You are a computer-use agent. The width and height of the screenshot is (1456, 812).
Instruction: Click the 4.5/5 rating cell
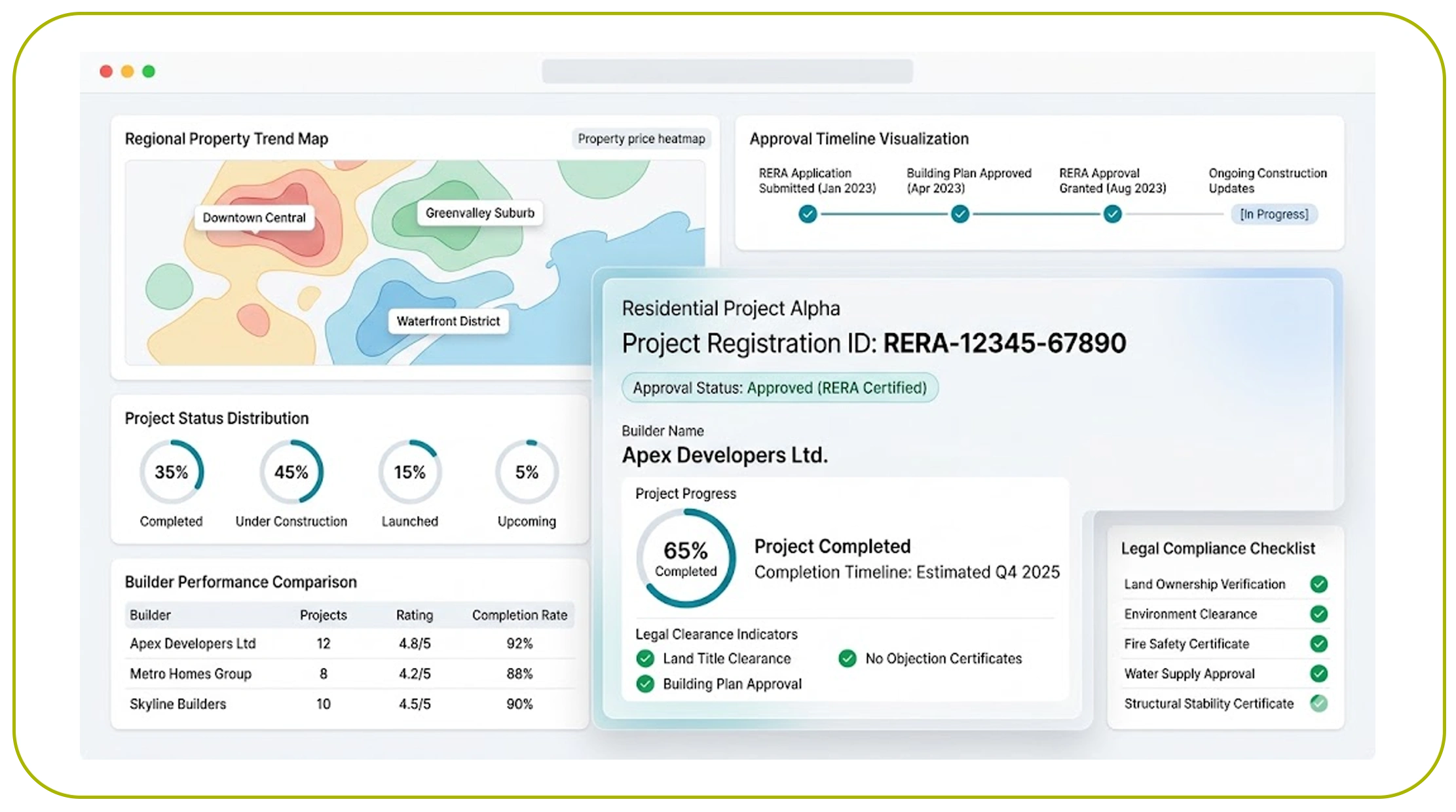(415, 704)
